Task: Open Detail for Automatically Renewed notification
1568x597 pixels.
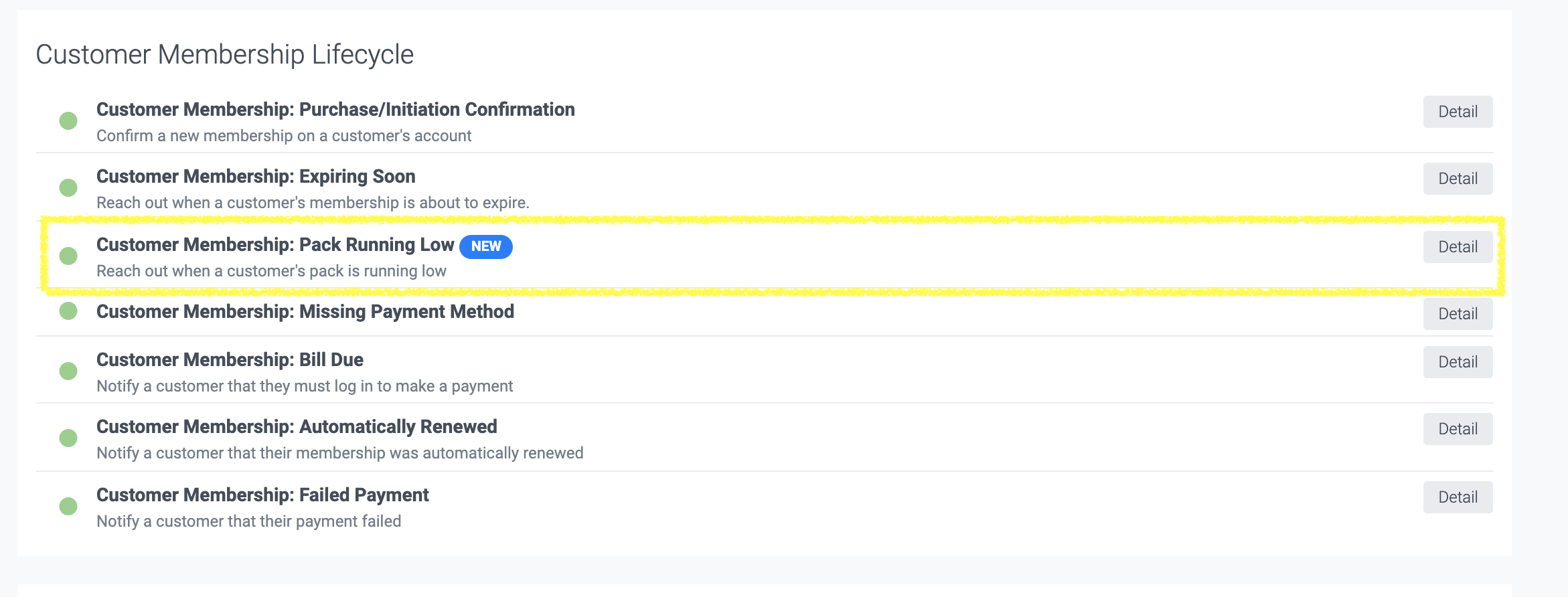Action: pos(1458,429)
